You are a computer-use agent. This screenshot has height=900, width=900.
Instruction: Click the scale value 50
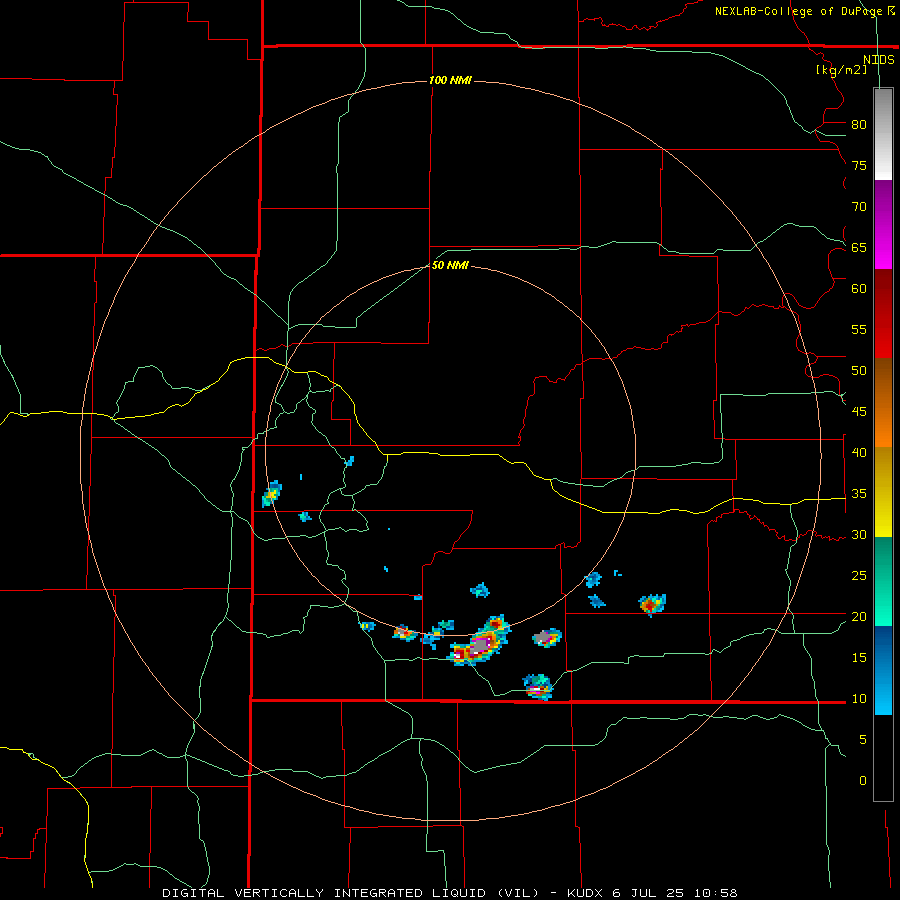click(x=859, y=371)
